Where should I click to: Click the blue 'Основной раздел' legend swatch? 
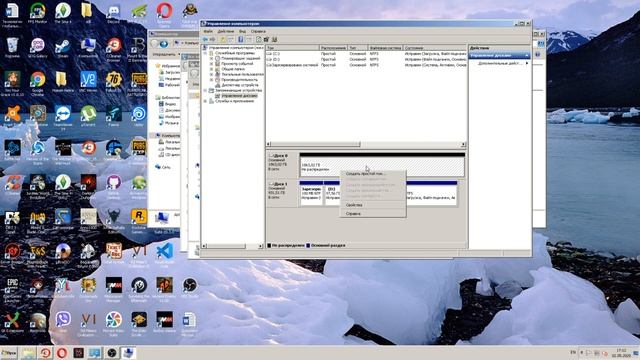click(308, 245)
